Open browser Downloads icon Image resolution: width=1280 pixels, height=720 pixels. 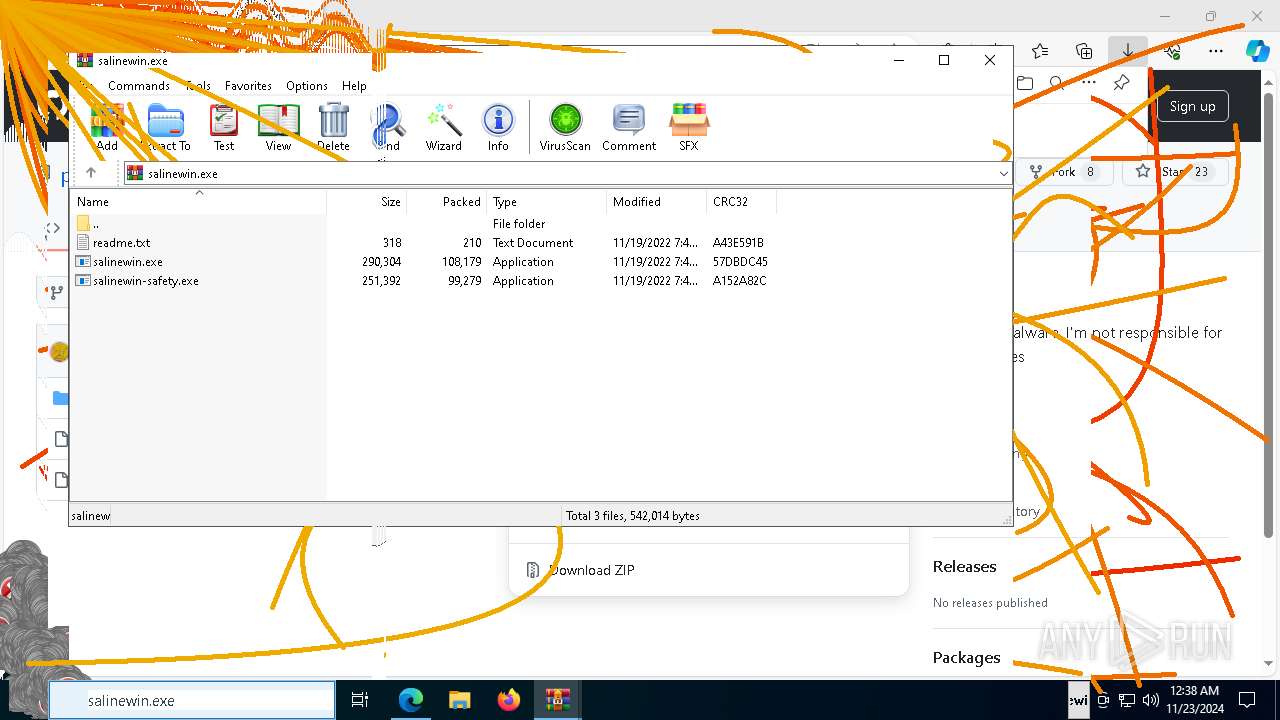click(x=1127, y=50)
